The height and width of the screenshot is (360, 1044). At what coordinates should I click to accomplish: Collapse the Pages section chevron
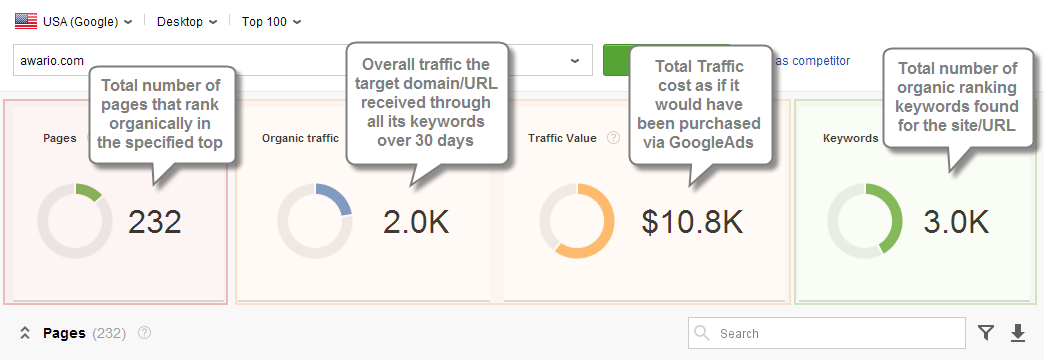coord(25,333)
